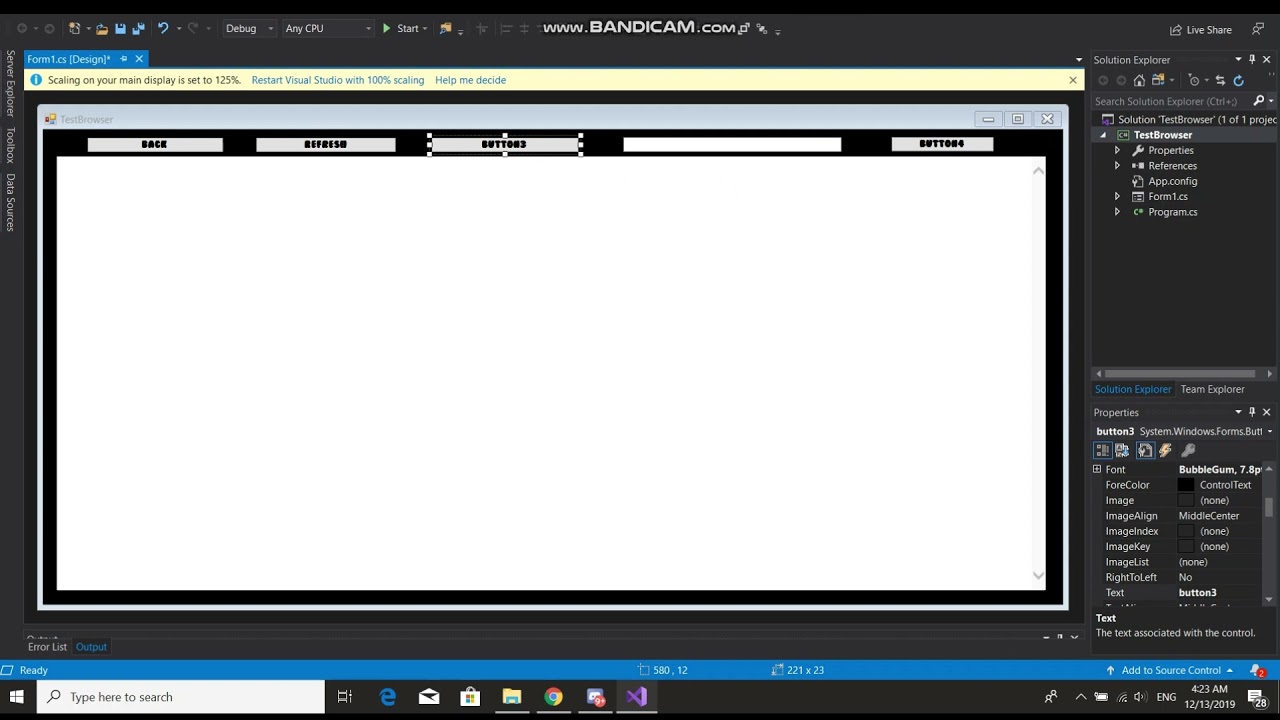Image resolution: width=1280 pixels, height=720 pixels.
Task: Click the Live Share button
Action: (x=1201, y=30)
